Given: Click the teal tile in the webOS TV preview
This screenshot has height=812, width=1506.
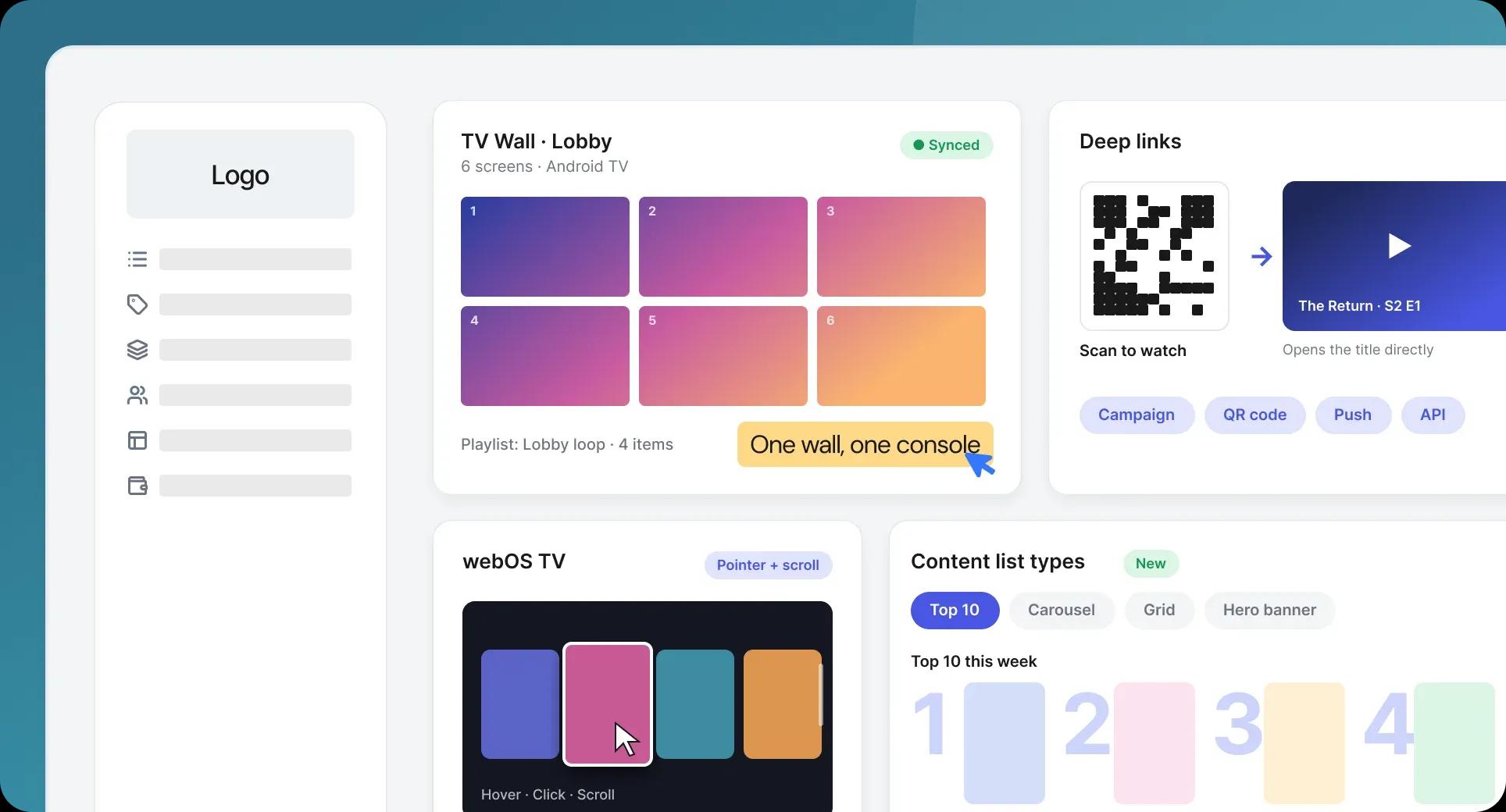Looking at the screenshot, I should [x=695, y=704].
